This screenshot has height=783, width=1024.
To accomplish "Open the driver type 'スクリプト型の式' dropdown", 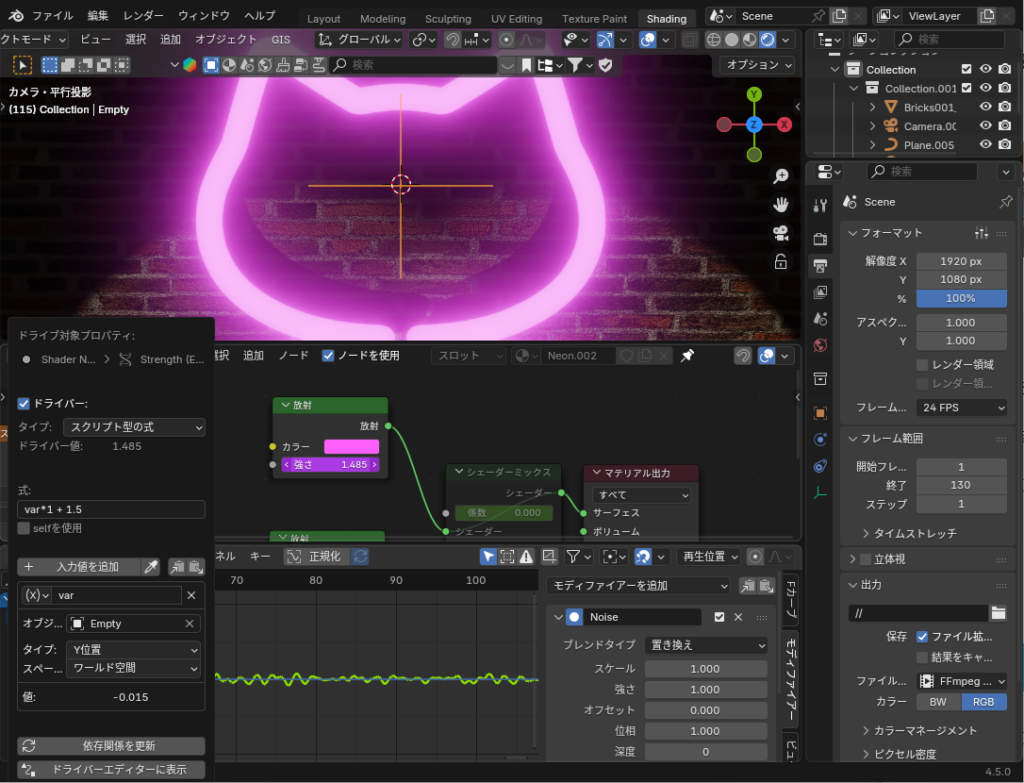I will point(136,427).
